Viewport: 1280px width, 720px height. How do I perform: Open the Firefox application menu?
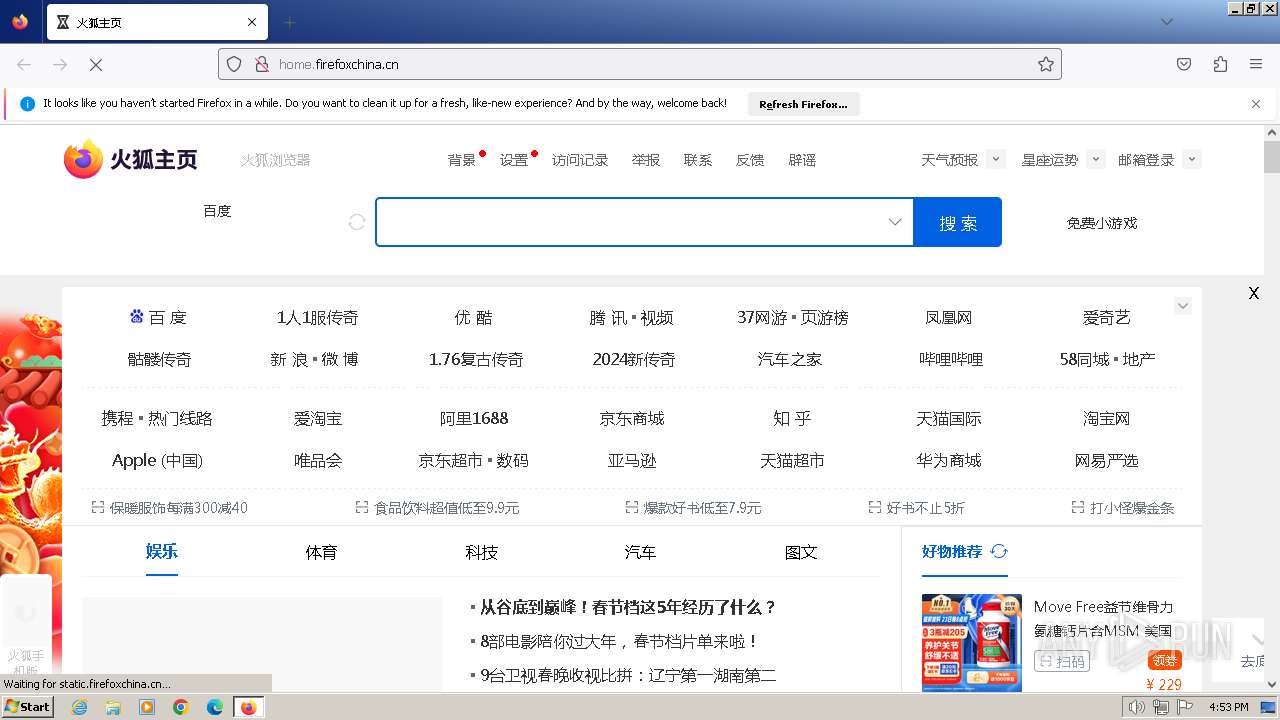pos(1256,64)
